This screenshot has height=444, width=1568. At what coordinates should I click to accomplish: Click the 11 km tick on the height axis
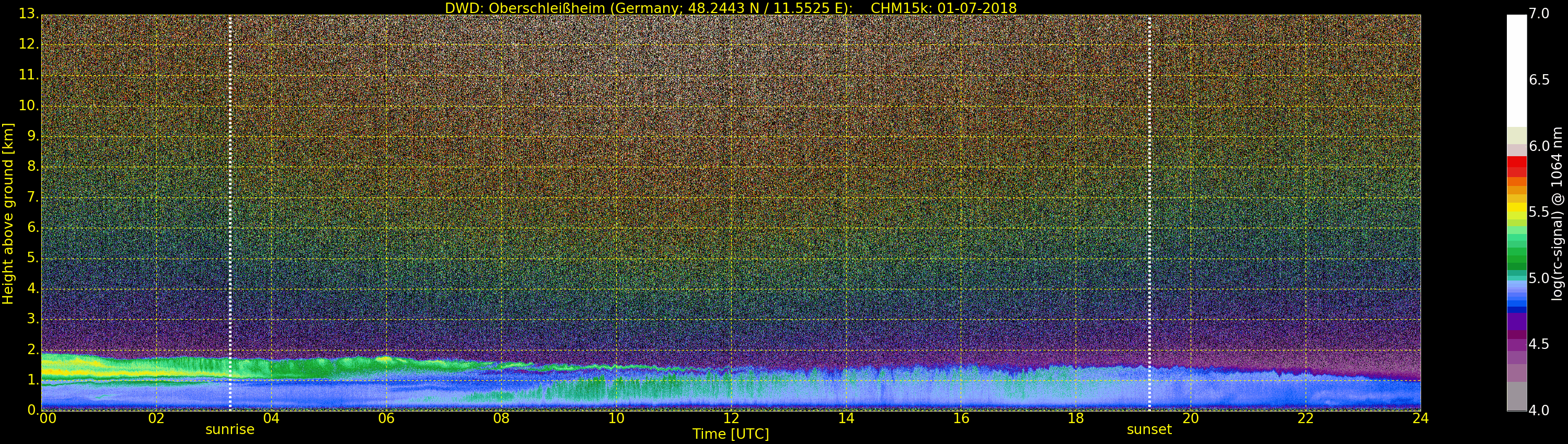click(28, 75)
